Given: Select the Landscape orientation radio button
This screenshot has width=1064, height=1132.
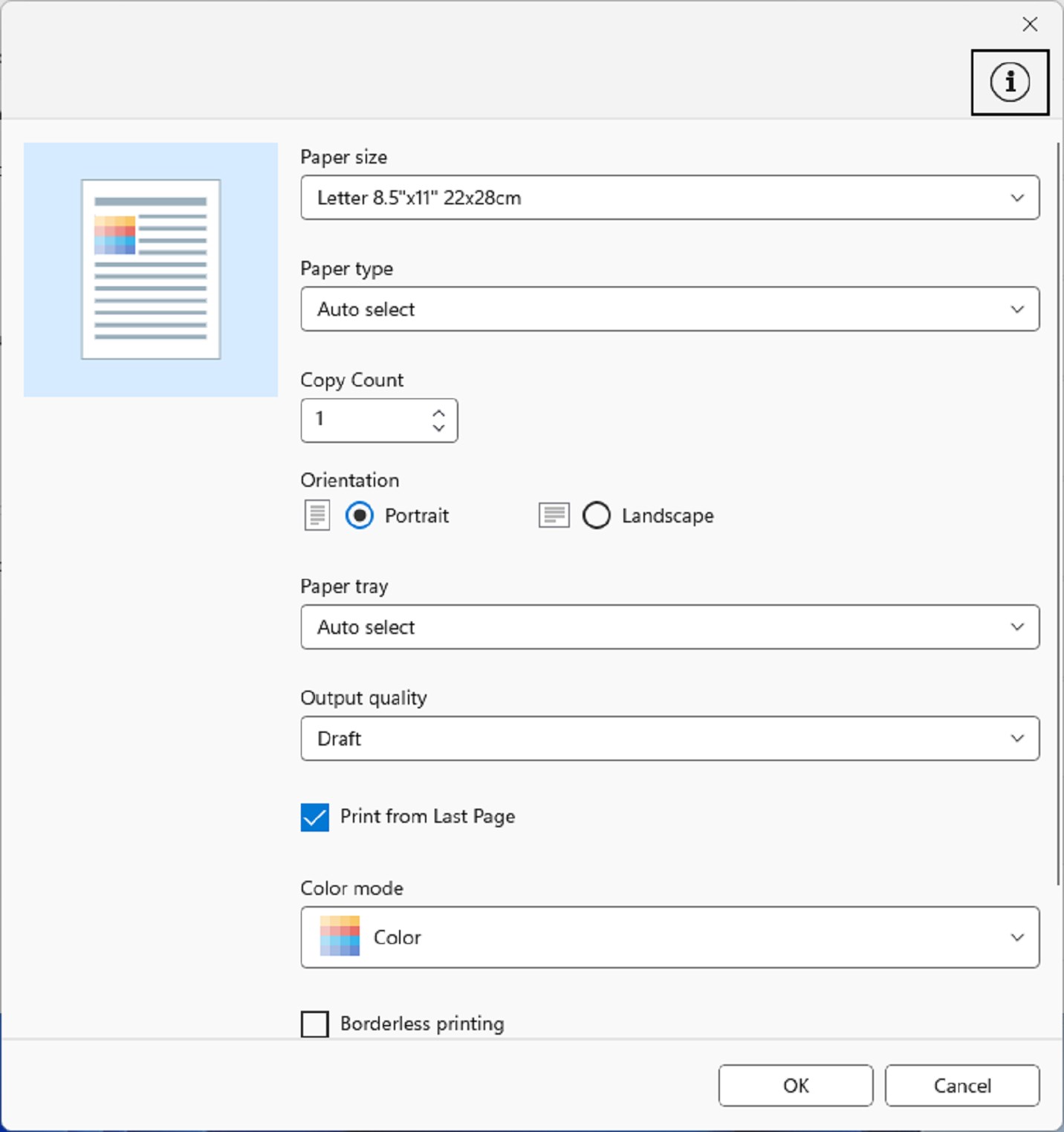Looking at the screenshot, I should click(x=597, y=515).
